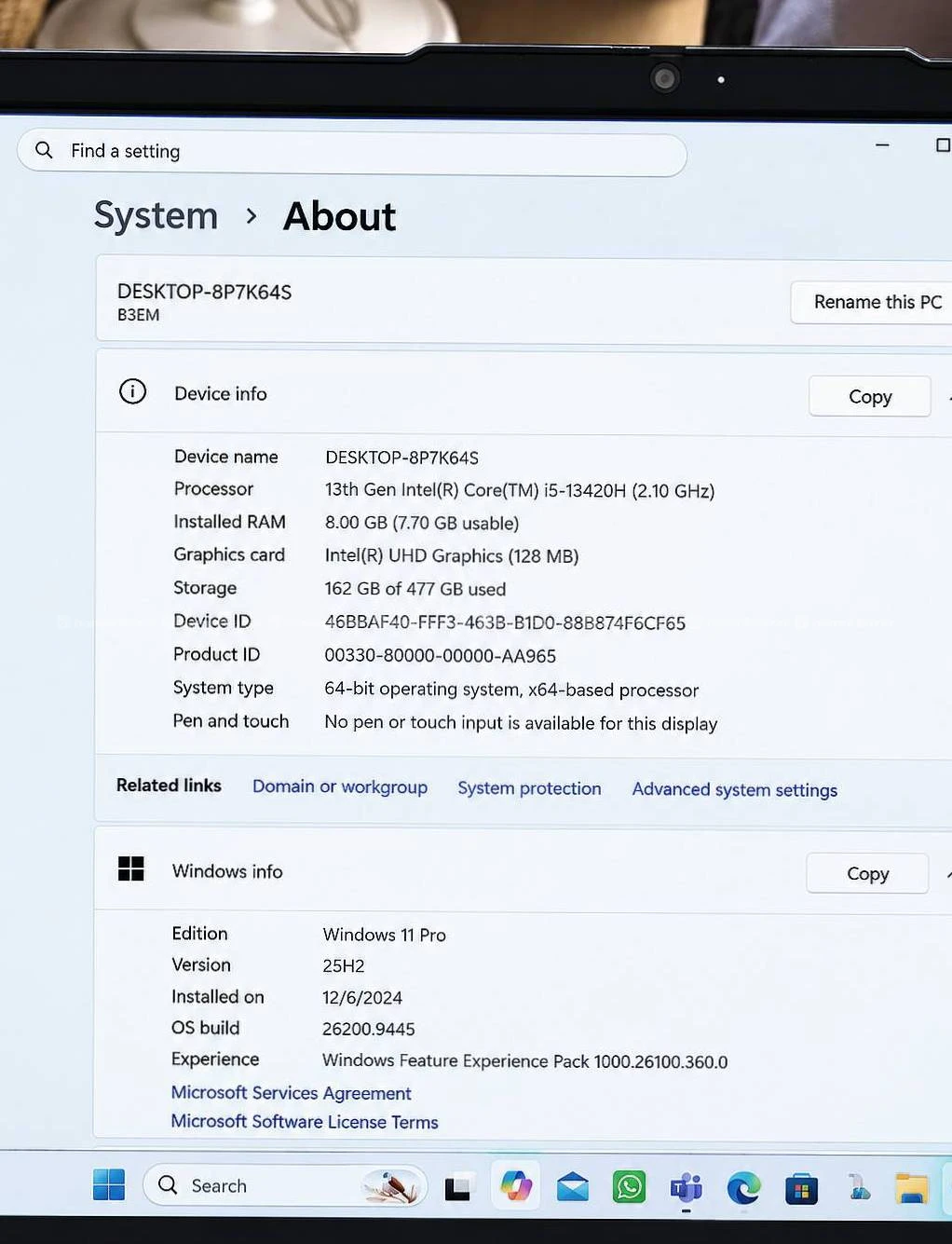Click the Windows Start button in taskbar

pyautogui.click(x=109, y=1184)
